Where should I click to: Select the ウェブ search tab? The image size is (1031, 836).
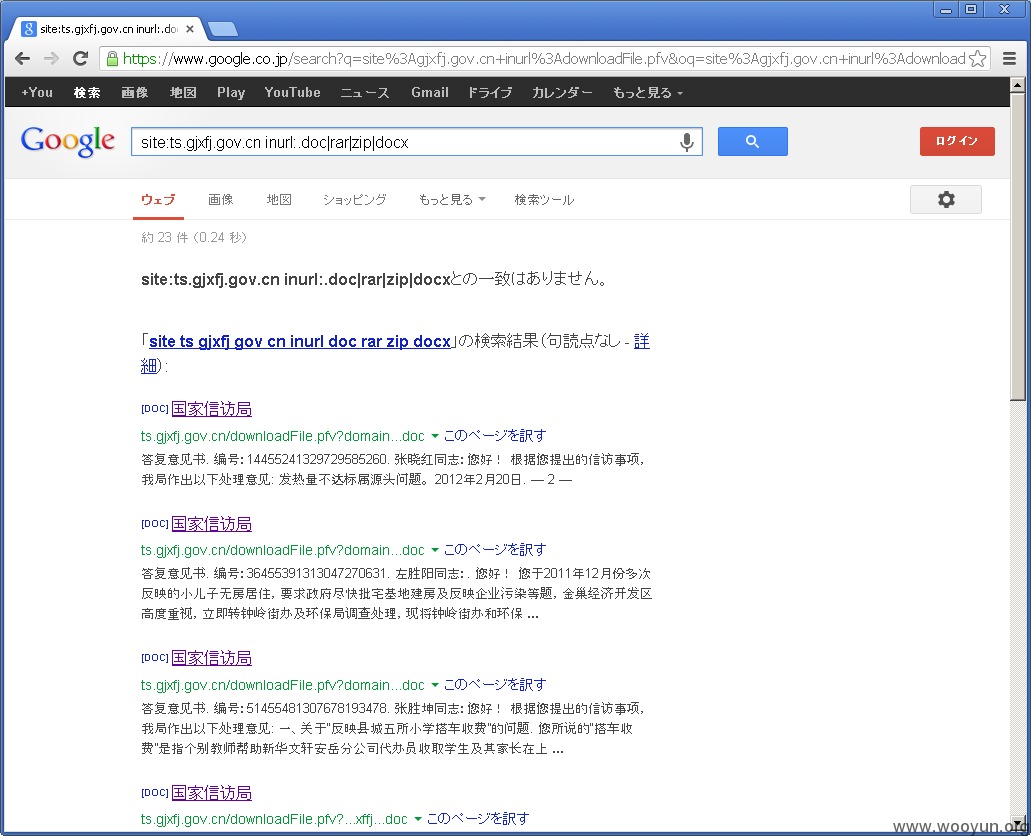coord(158,199)
